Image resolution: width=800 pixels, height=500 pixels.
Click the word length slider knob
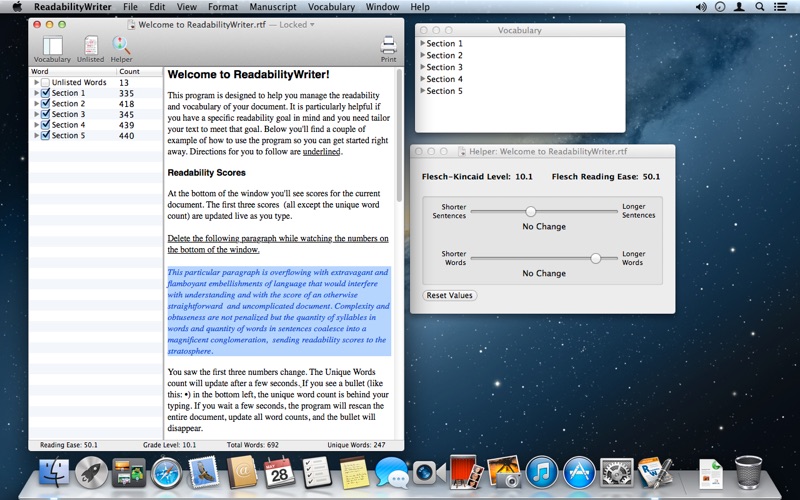coord(595,258)
